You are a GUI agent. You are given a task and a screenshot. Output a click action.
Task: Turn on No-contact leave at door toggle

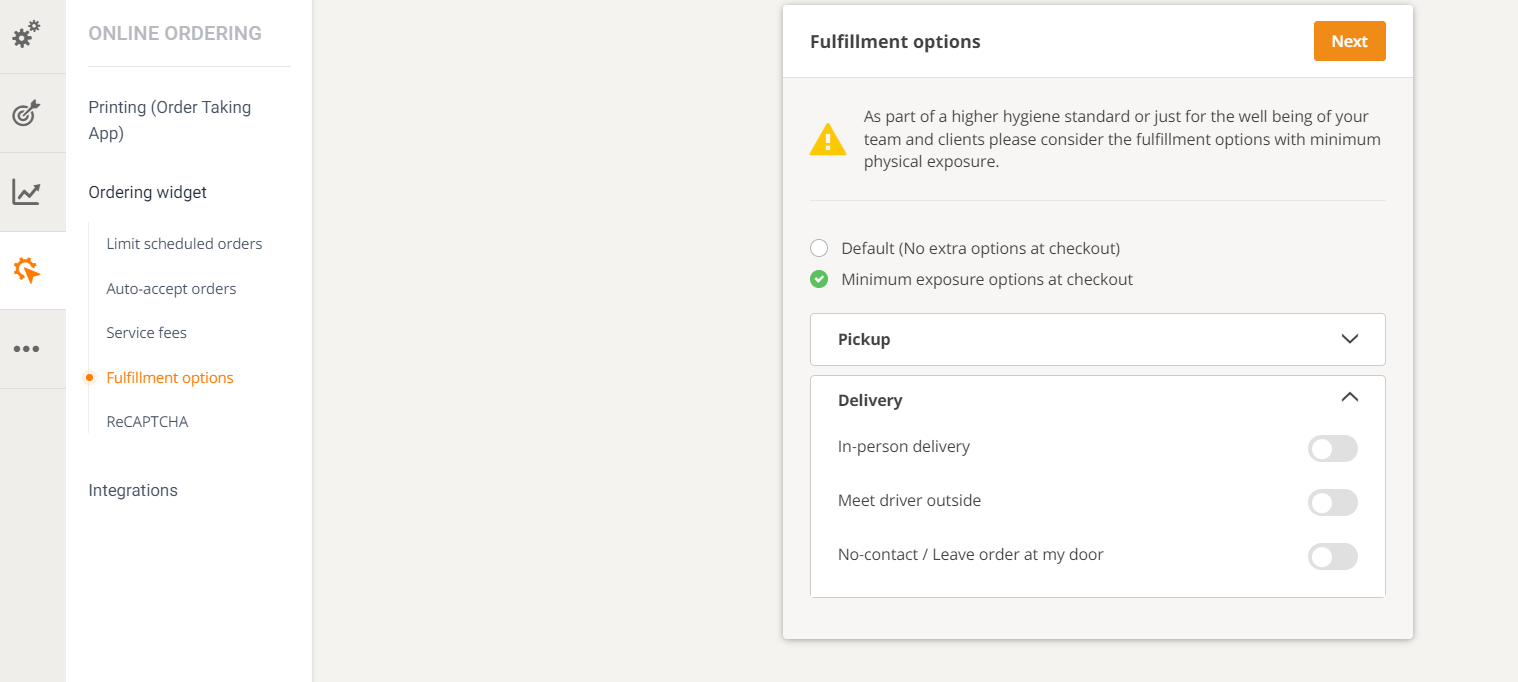pyautogui.click(x=1332, y=557)
